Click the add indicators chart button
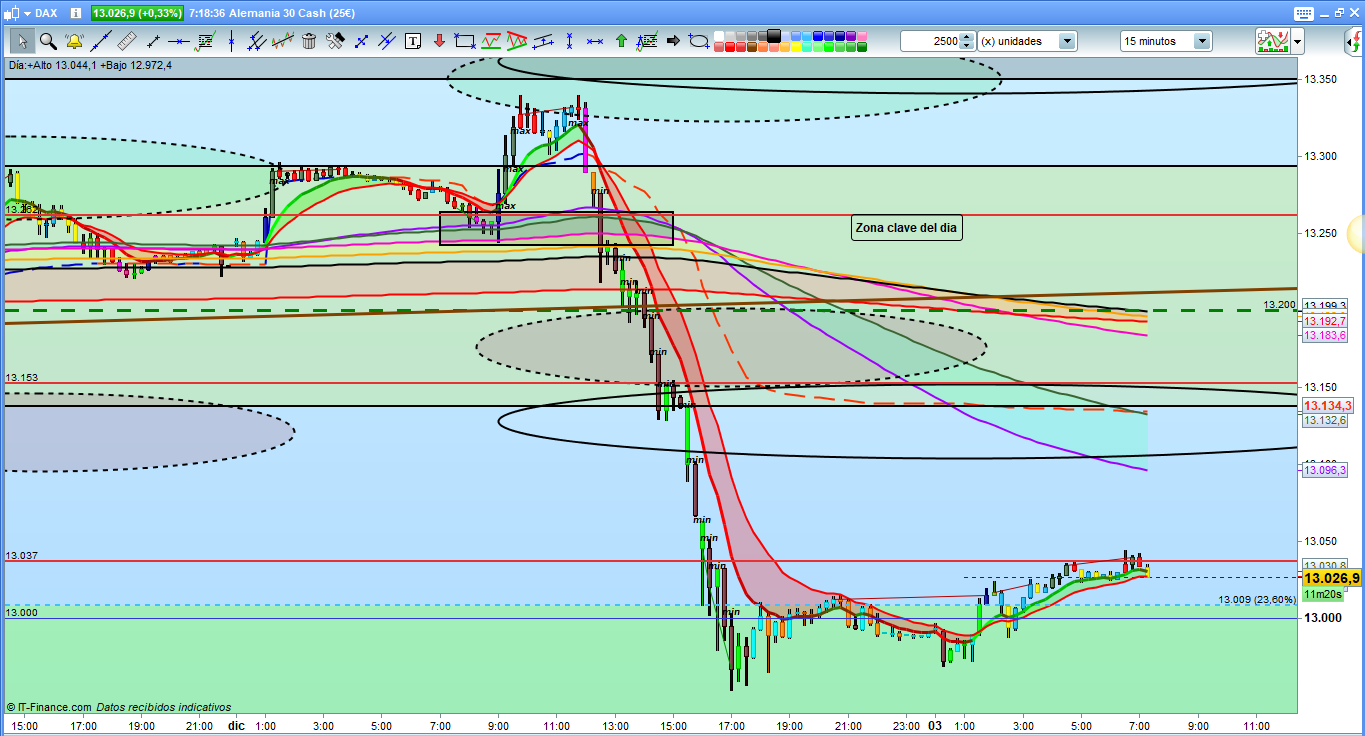The width and height of the screenshot is (1365, 736). [1271, 41]
